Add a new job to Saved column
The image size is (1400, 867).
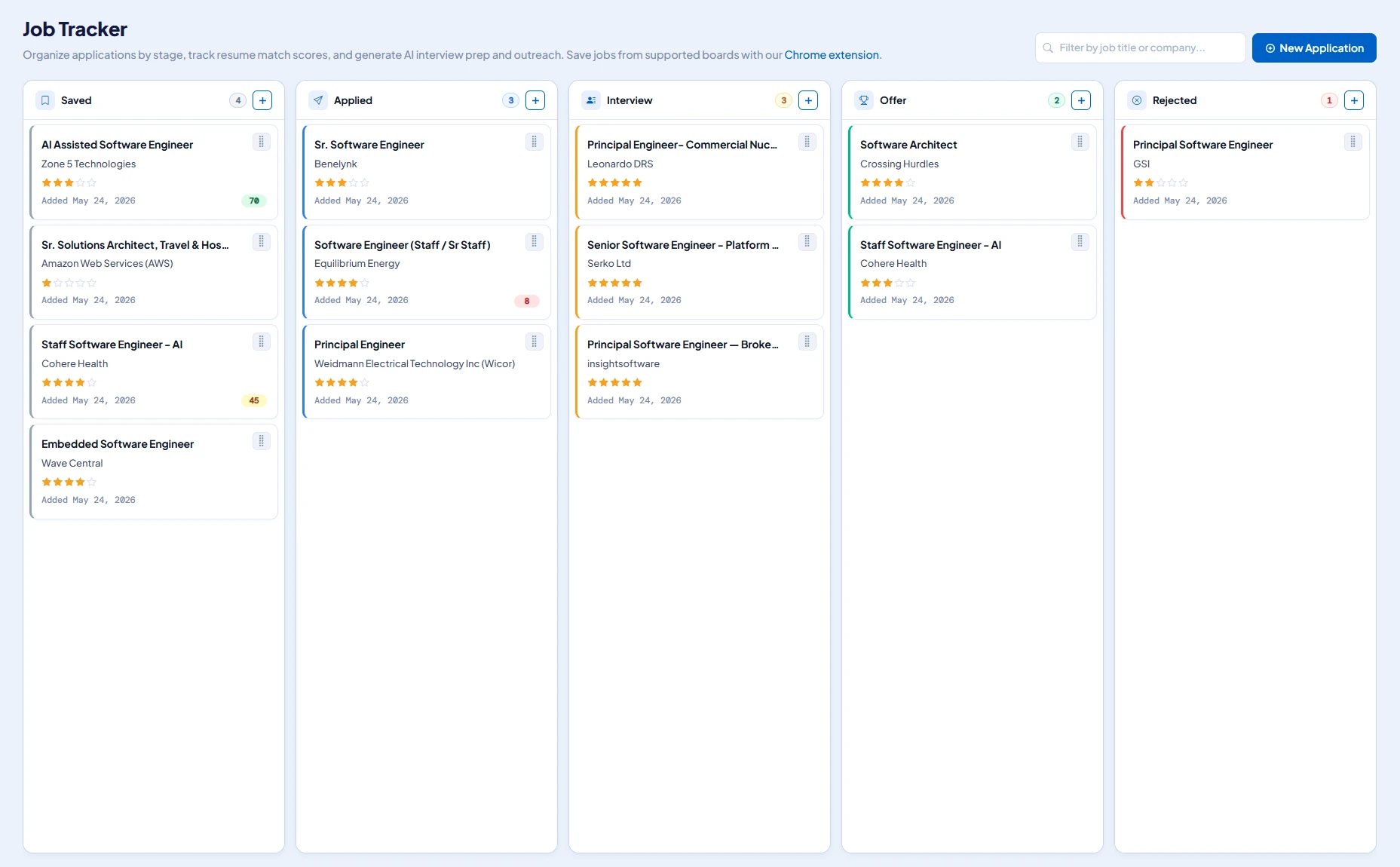click(x=262, y=100)
